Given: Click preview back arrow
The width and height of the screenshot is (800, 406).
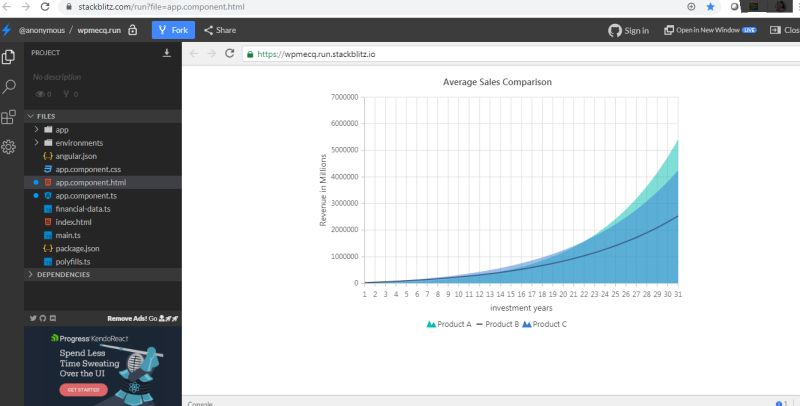Looking at the screenshot, I should [x=194, y=54].
